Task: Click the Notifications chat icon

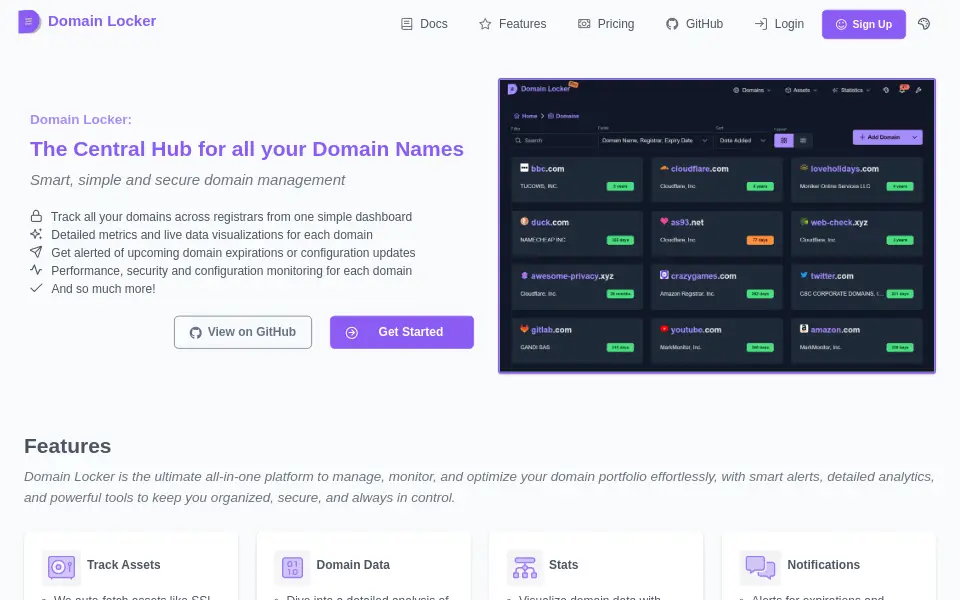Action: (760, 567)
